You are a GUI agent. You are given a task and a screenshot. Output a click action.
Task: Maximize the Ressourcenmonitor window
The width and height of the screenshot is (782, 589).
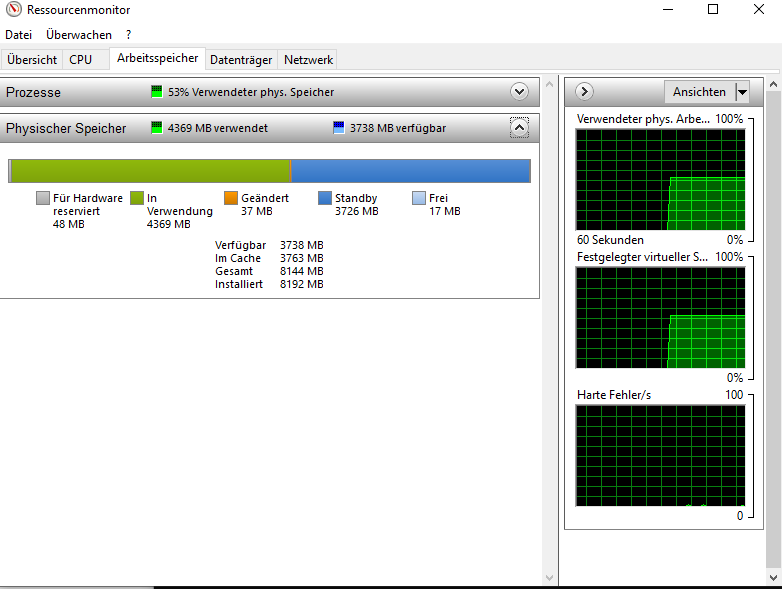pos(713,9)
